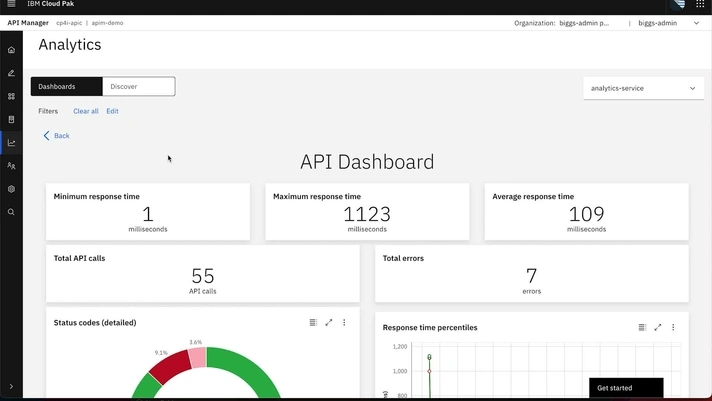The image size is (712, 401).
Task: Click the pink 3.6% donut segment
Action: pyautogui.click(x=198, y=357)
